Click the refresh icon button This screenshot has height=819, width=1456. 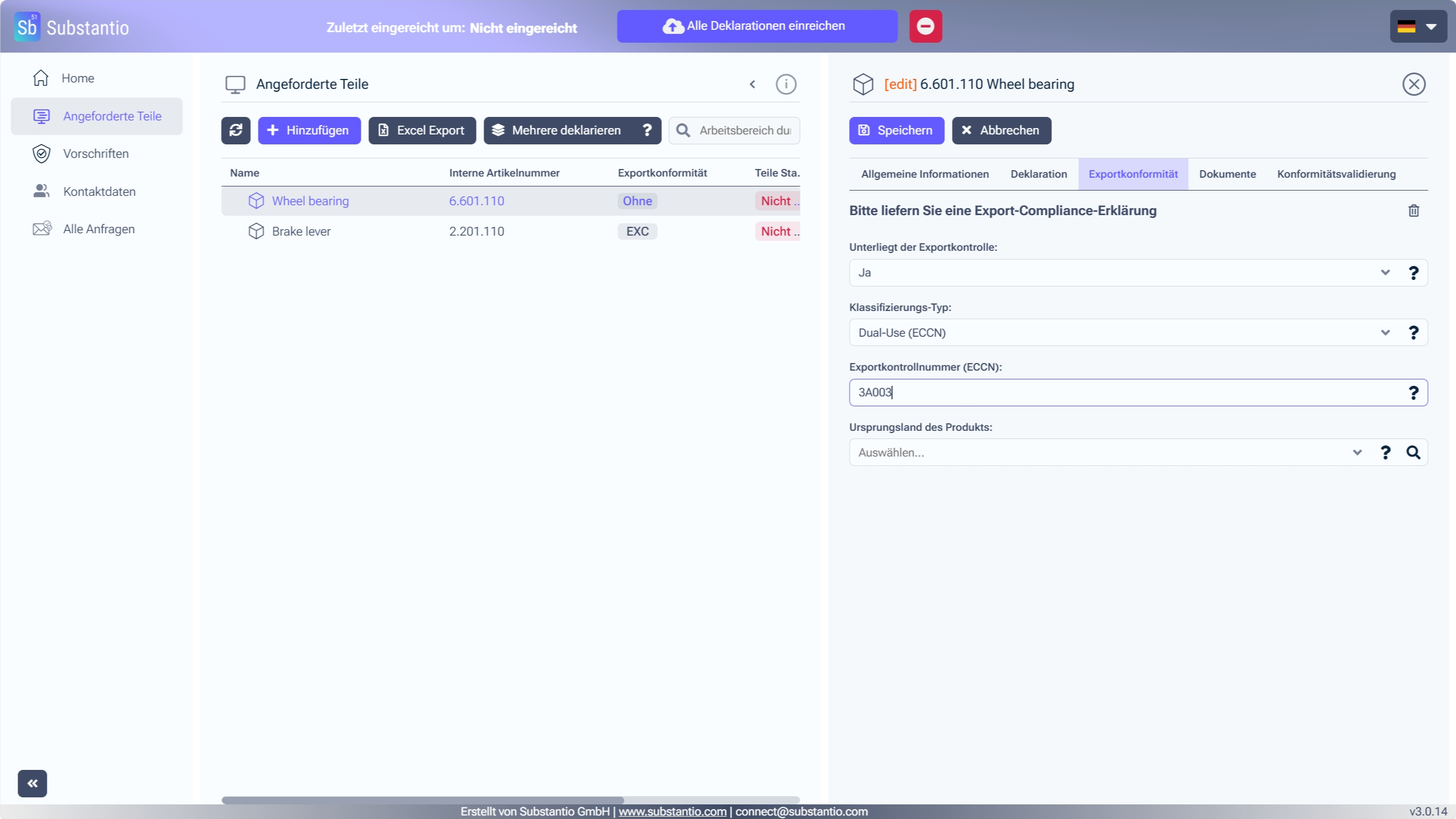coord(236,130)
